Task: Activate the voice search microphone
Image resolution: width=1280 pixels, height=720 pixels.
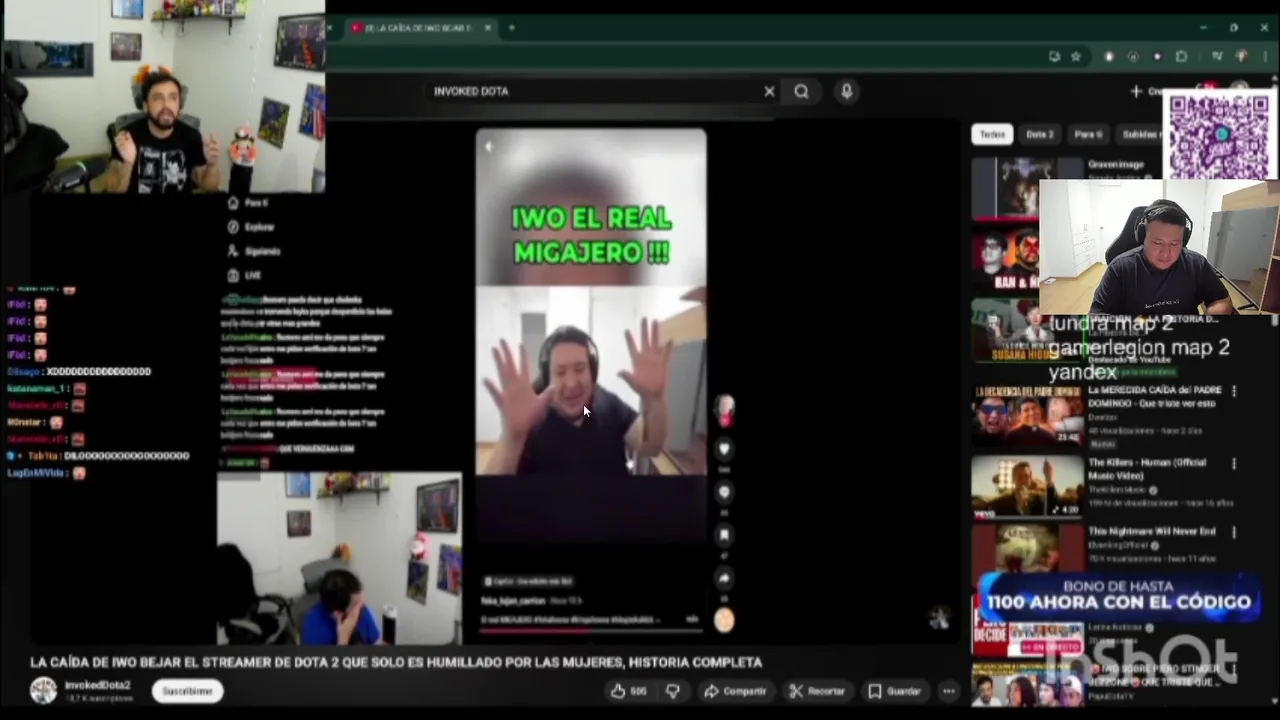Action: (x=847, y=91)
